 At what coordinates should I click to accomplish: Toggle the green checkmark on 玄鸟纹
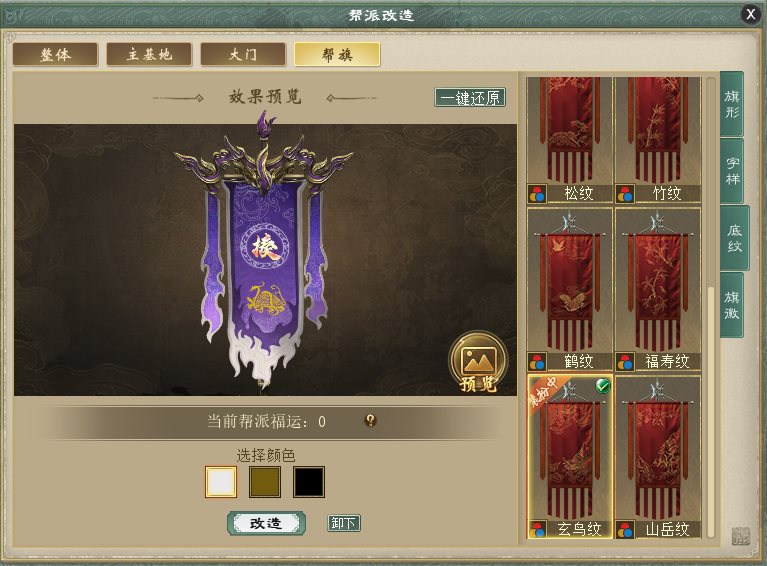(603, 386)
